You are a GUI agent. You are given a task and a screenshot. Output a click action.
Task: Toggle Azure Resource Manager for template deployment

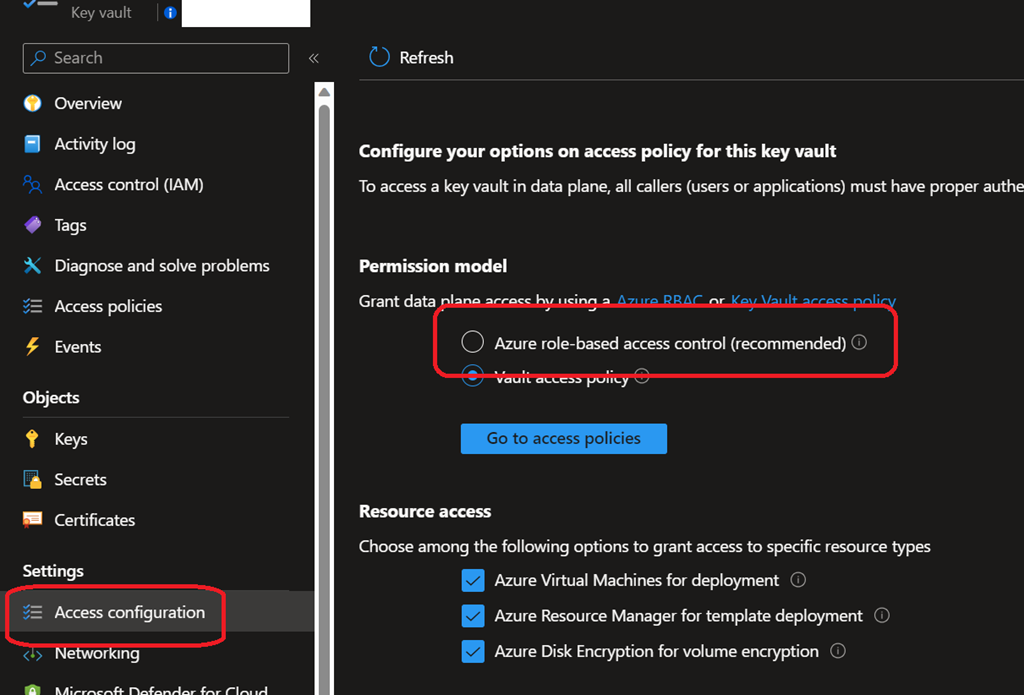tap(473, 616)
